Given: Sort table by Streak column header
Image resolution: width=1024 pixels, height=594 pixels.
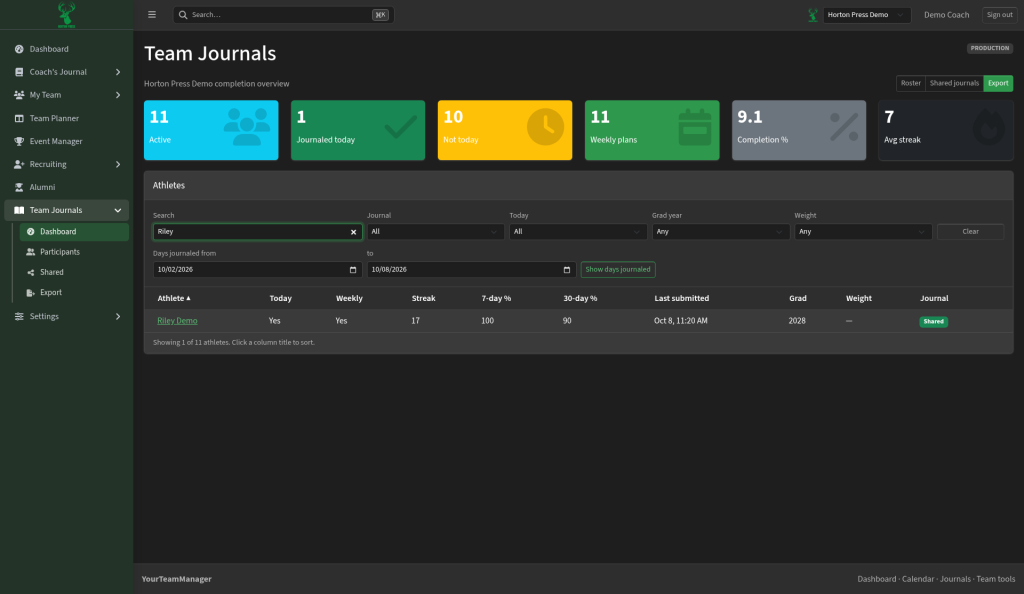Looking at the screenshot, I should (x=423, y=298).
